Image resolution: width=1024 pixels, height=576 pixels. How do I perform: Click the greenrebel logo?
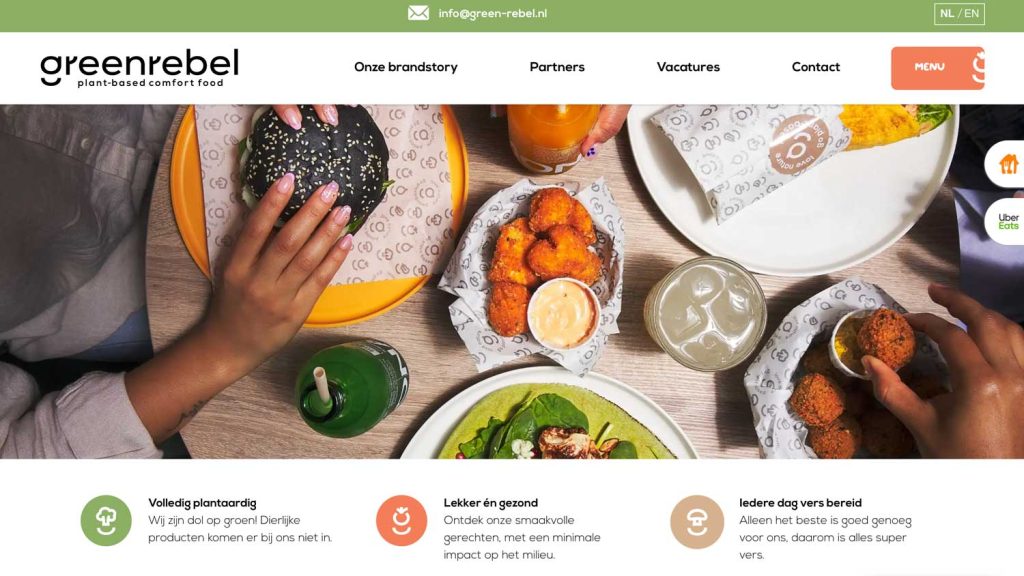click(x=140, y=68)
